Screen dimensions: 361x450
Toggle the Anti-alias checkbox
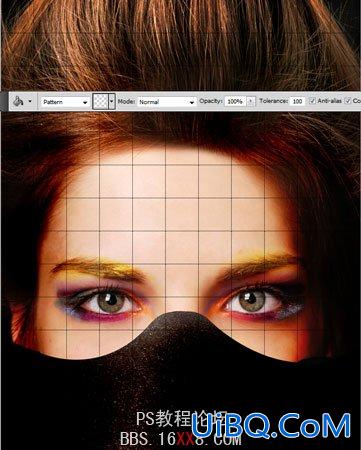(x=312, y=101)
